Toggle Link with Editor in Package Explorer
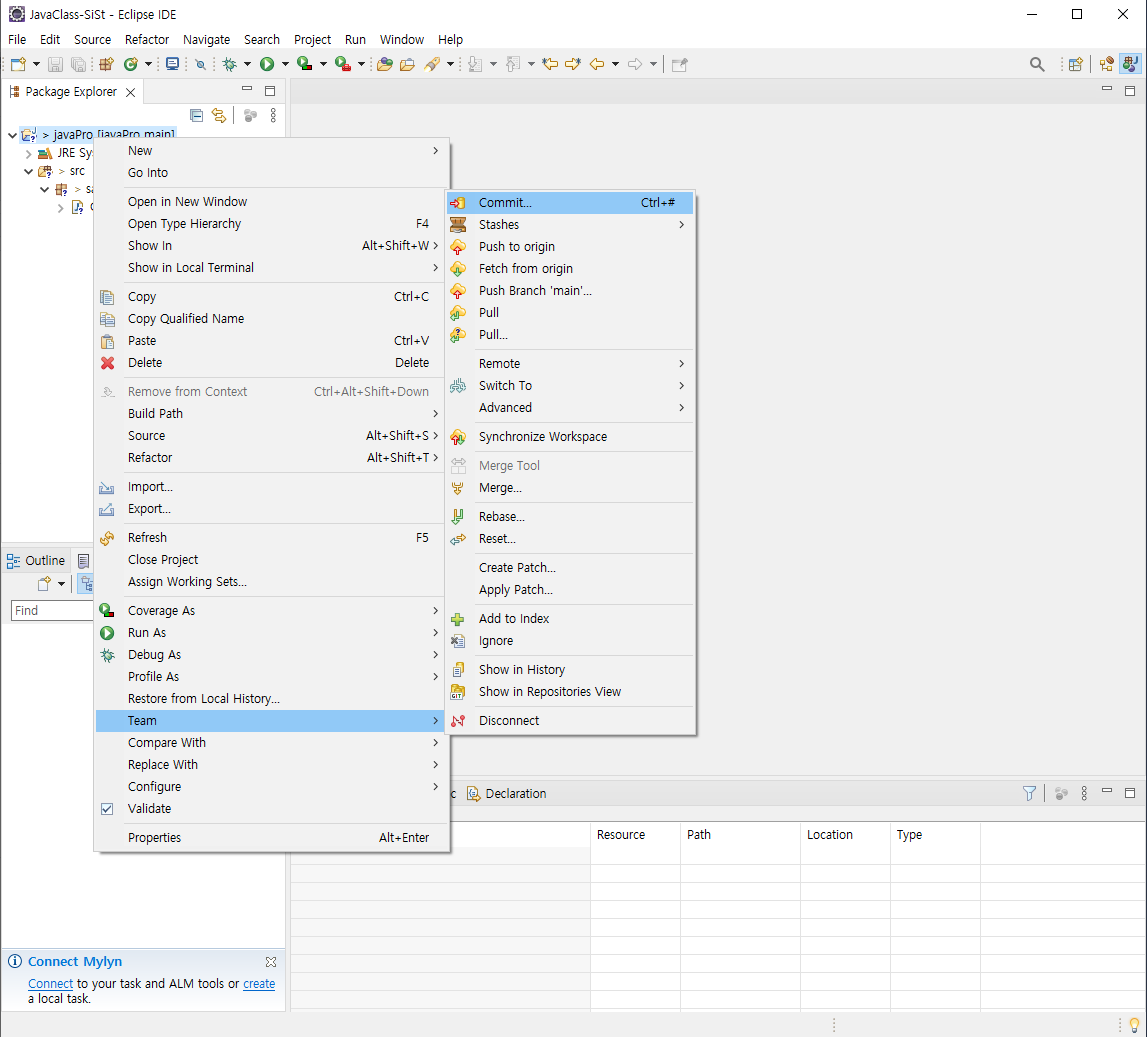The image size is (1147, 1037). pos(219,116)
